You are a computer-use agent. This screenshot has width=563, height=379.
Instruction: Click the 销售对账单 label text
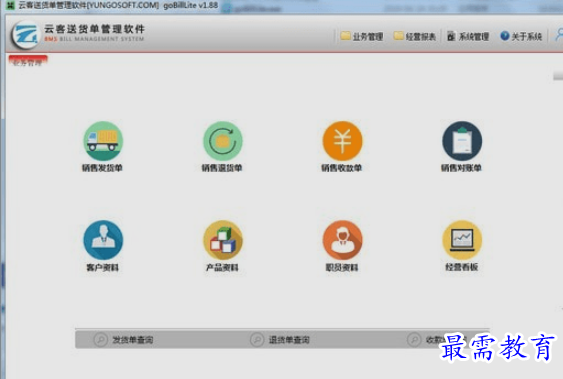click(x=461, y=168)
